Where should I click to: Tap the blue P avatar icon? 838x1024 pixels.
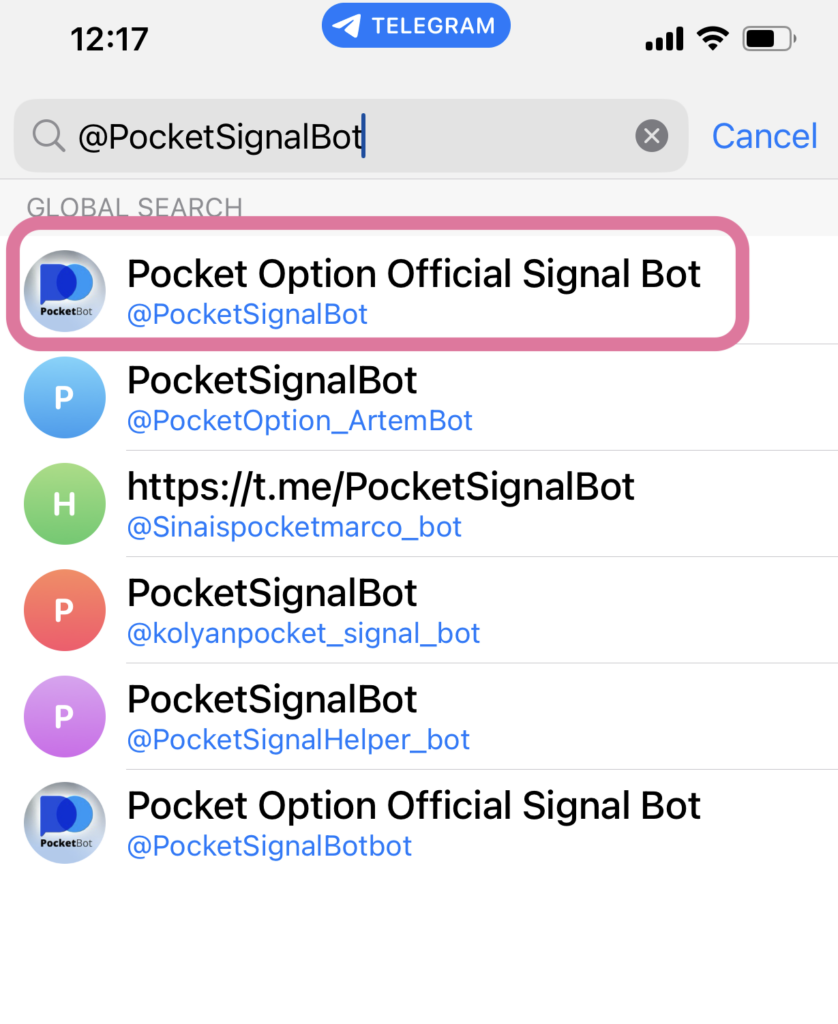click(65, 397)
